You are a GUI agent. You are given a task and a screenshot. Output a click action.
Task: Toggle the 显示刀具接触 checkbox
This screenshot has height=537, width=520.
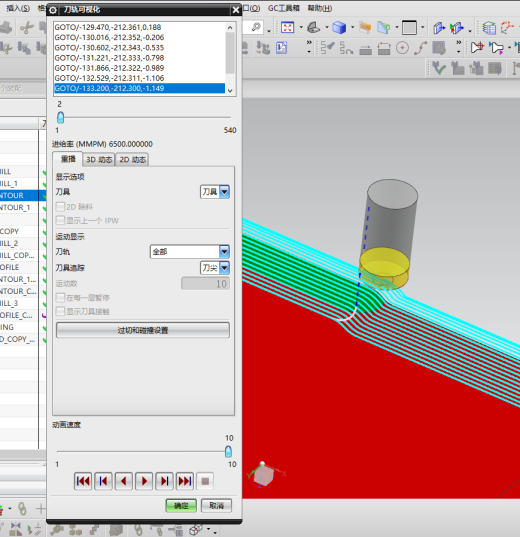point(60,311)
